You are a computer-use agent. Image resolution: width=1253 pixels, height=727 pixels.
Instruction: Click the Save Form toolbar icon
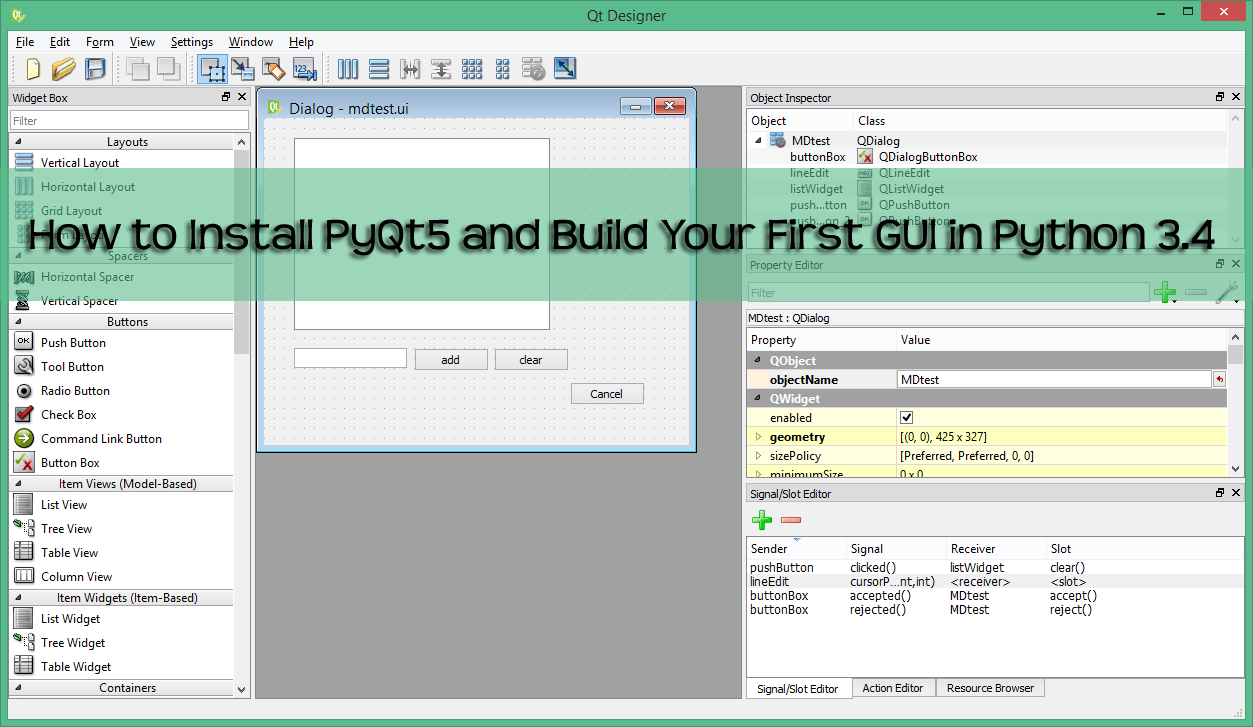click(x=95, y=69)
